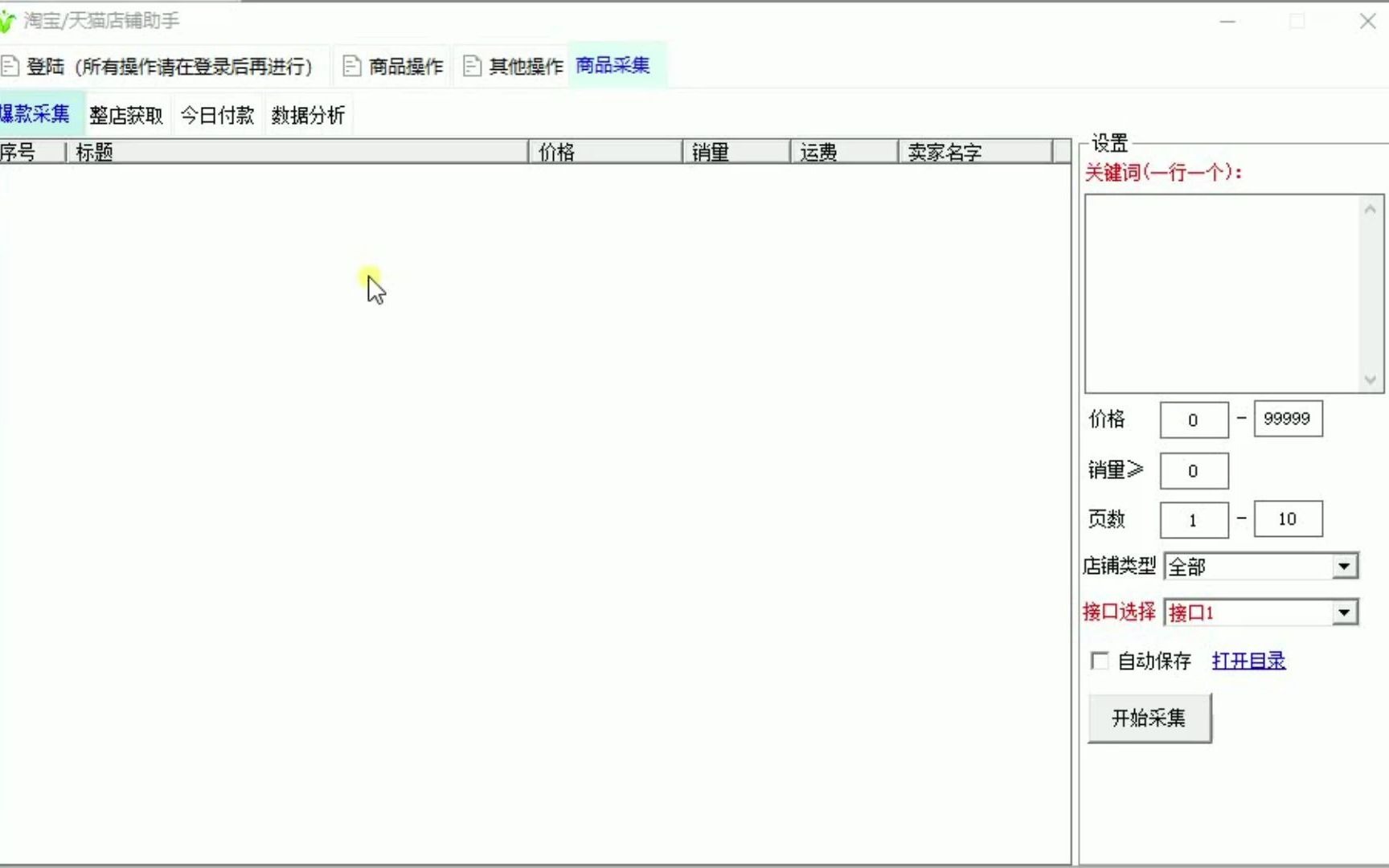Click the minimum sales 销量 field
The image size is (1389, 868).
1194,471
